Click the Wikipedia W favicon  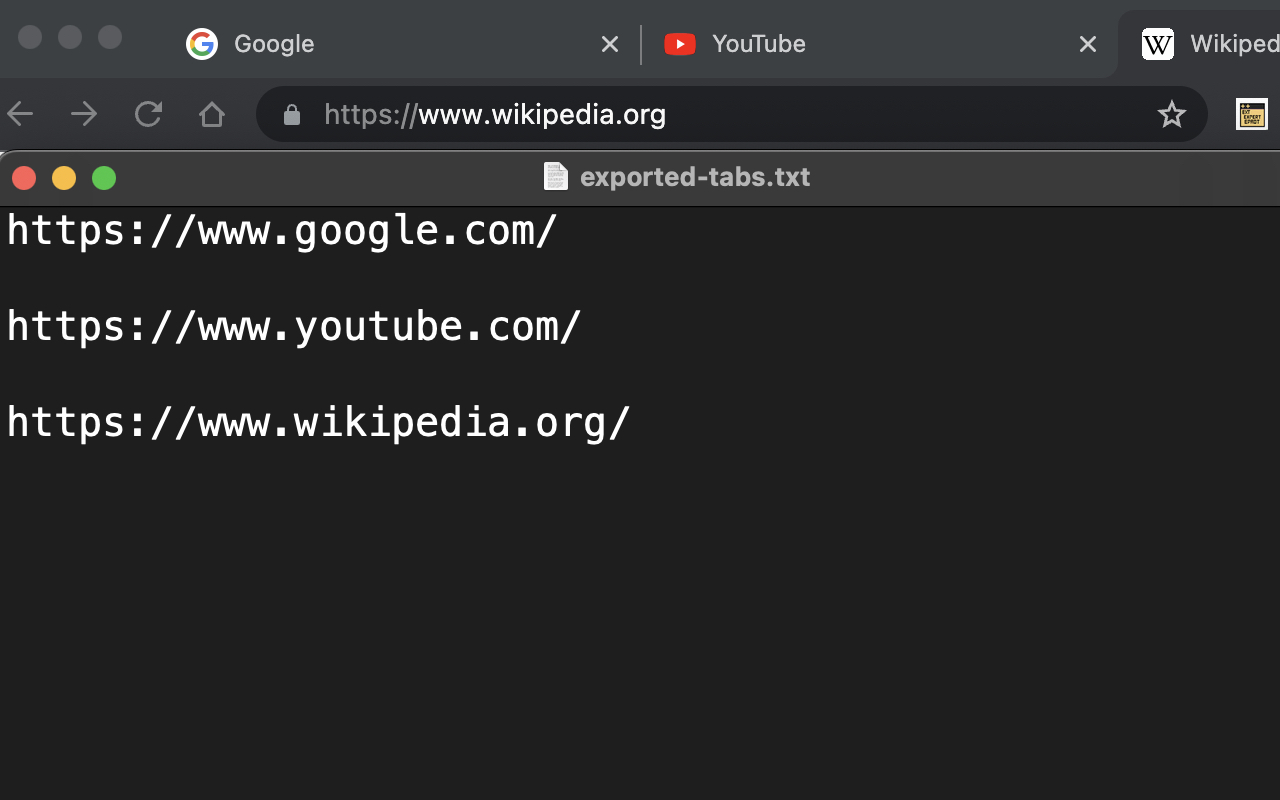coord(1157,43)
